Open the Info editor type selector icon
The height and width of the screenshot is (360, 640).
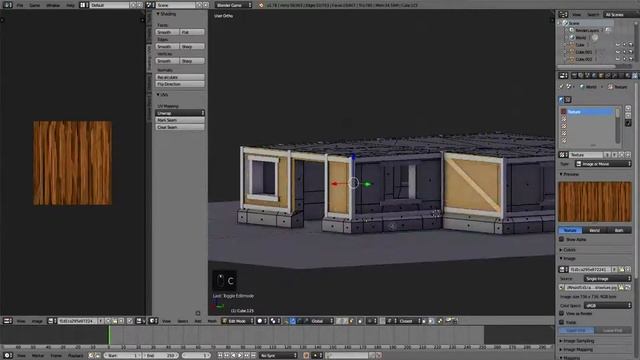click(7, 5)
